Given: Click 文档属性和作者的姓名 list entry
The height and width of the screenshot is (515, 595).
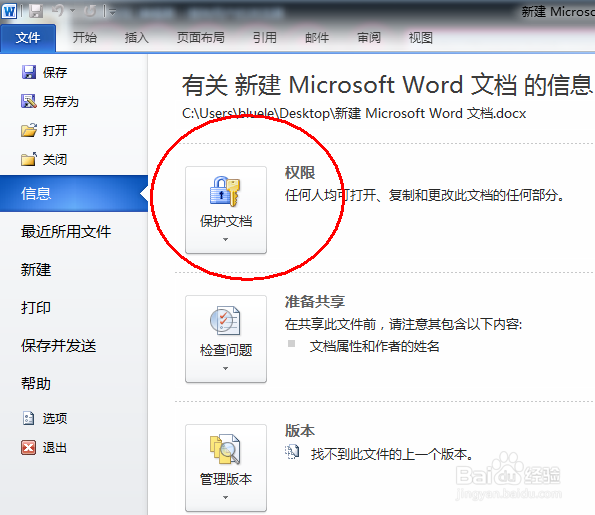Looking at the screenshot, I should (375, 346).
